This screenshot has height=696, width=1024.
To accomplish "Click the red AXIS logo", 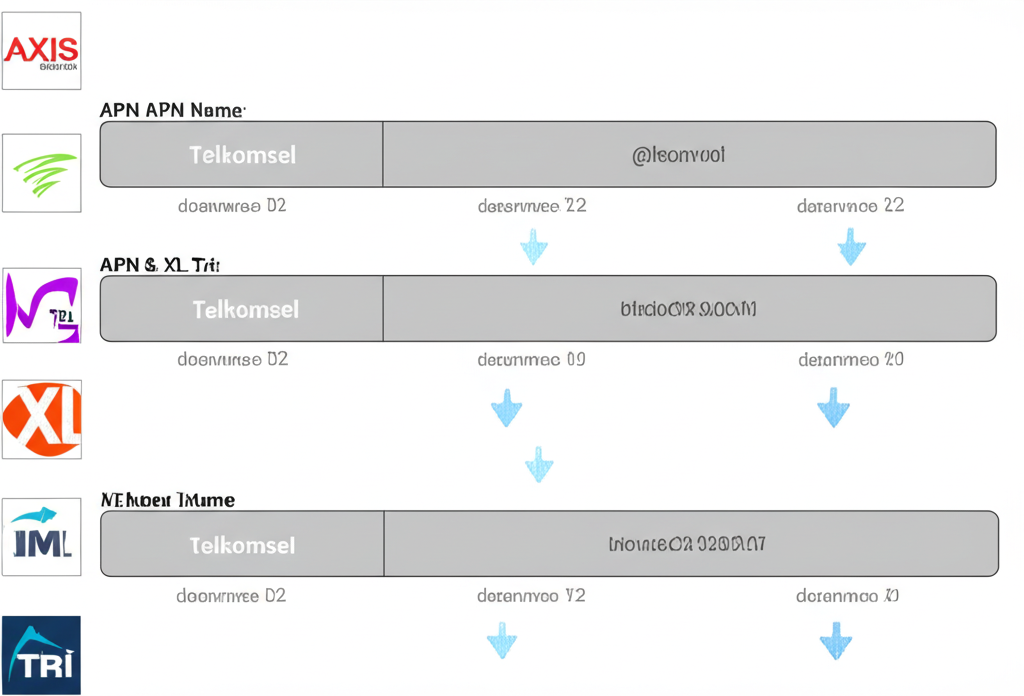I will tap(41, 50).
